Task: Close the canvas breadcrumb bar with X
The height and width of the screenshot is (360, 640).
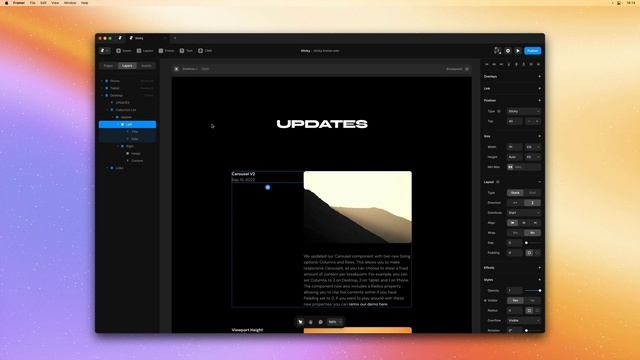Action: coord(176,69)
